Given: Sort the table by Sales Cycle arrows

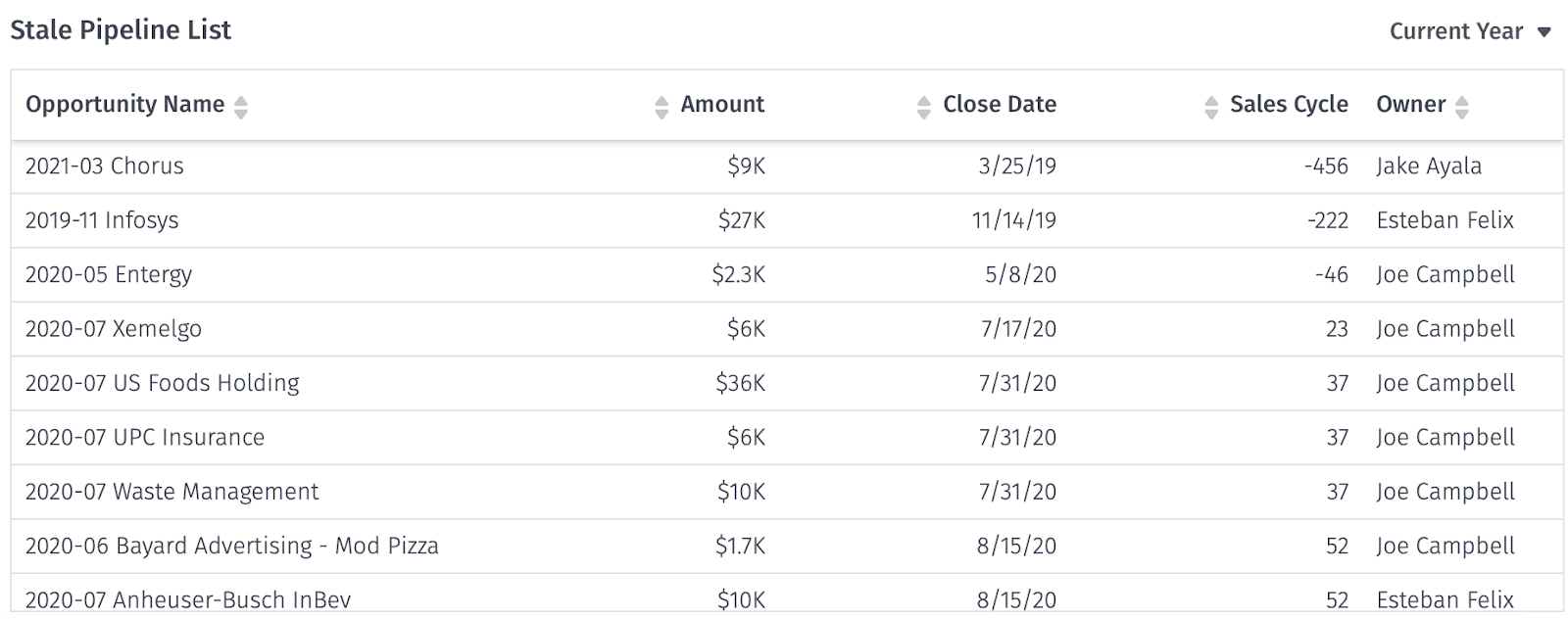Looking at the screenshot, I should 1211,107.
